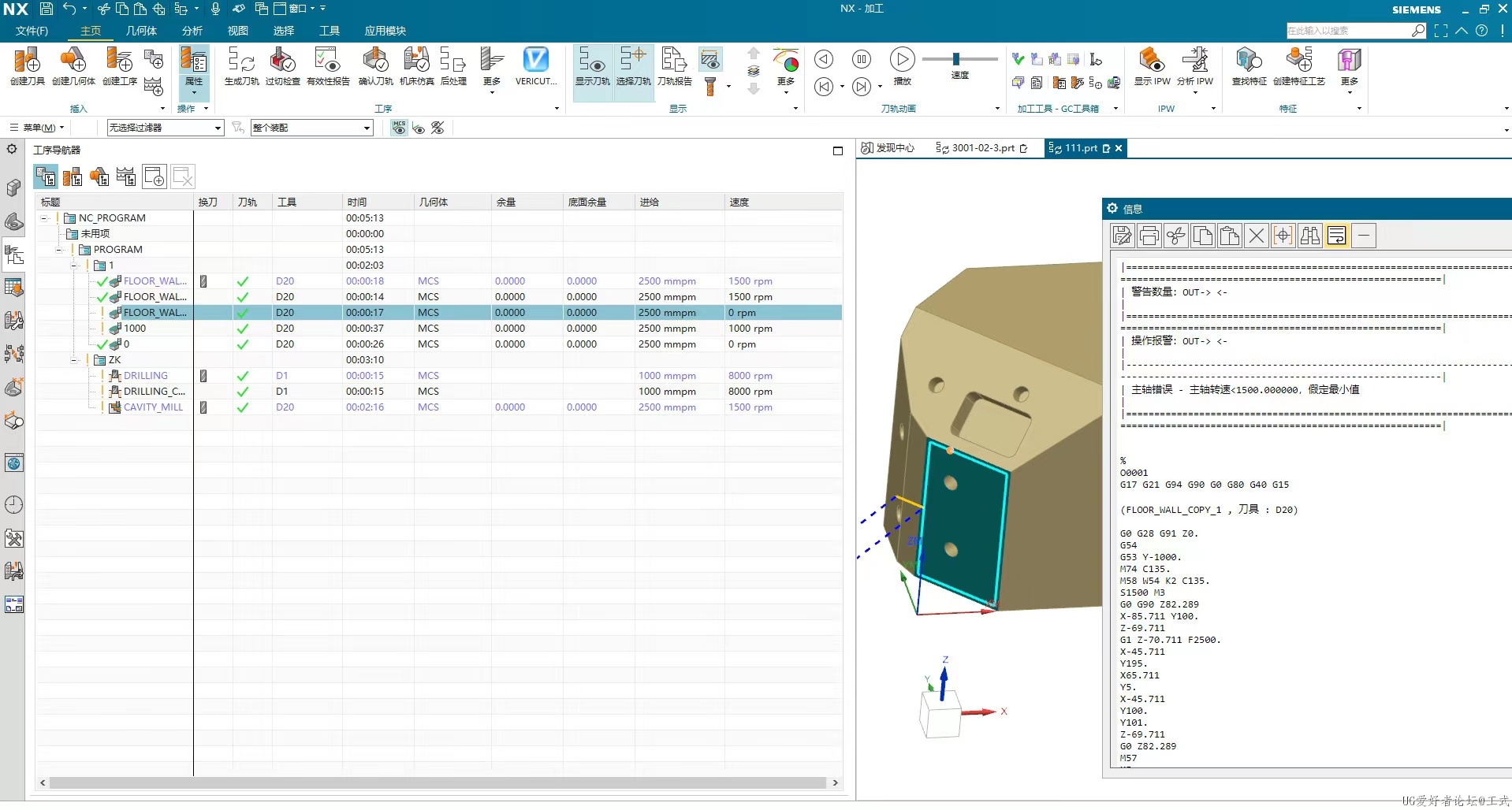Switch to the 发现中心 tab
The height and width of the screenshot is (810, 1512).
tap(888, 148)
